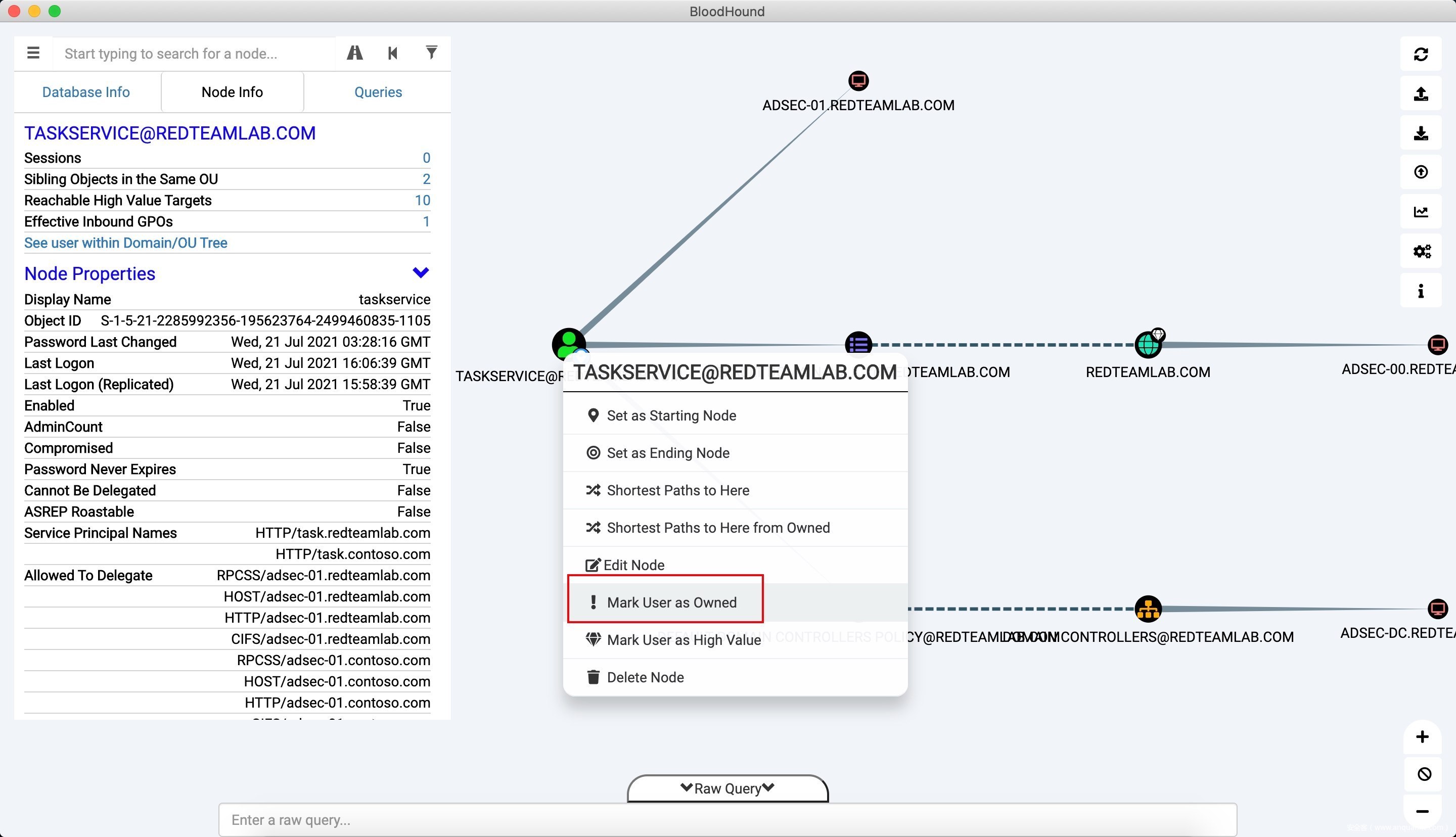
Task: Collapse the Node Properties section chevron
Action: tap(420, 272)
